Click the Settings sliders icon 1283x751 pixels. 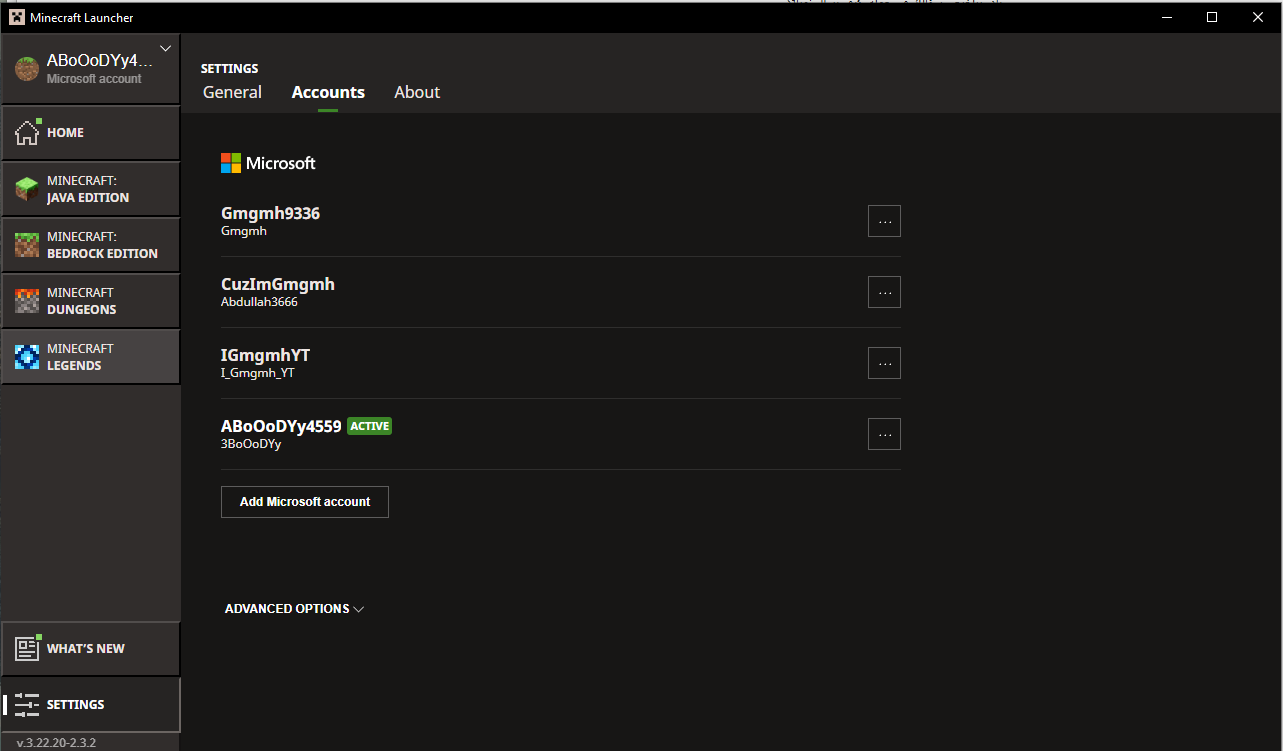tap(27, 704)
